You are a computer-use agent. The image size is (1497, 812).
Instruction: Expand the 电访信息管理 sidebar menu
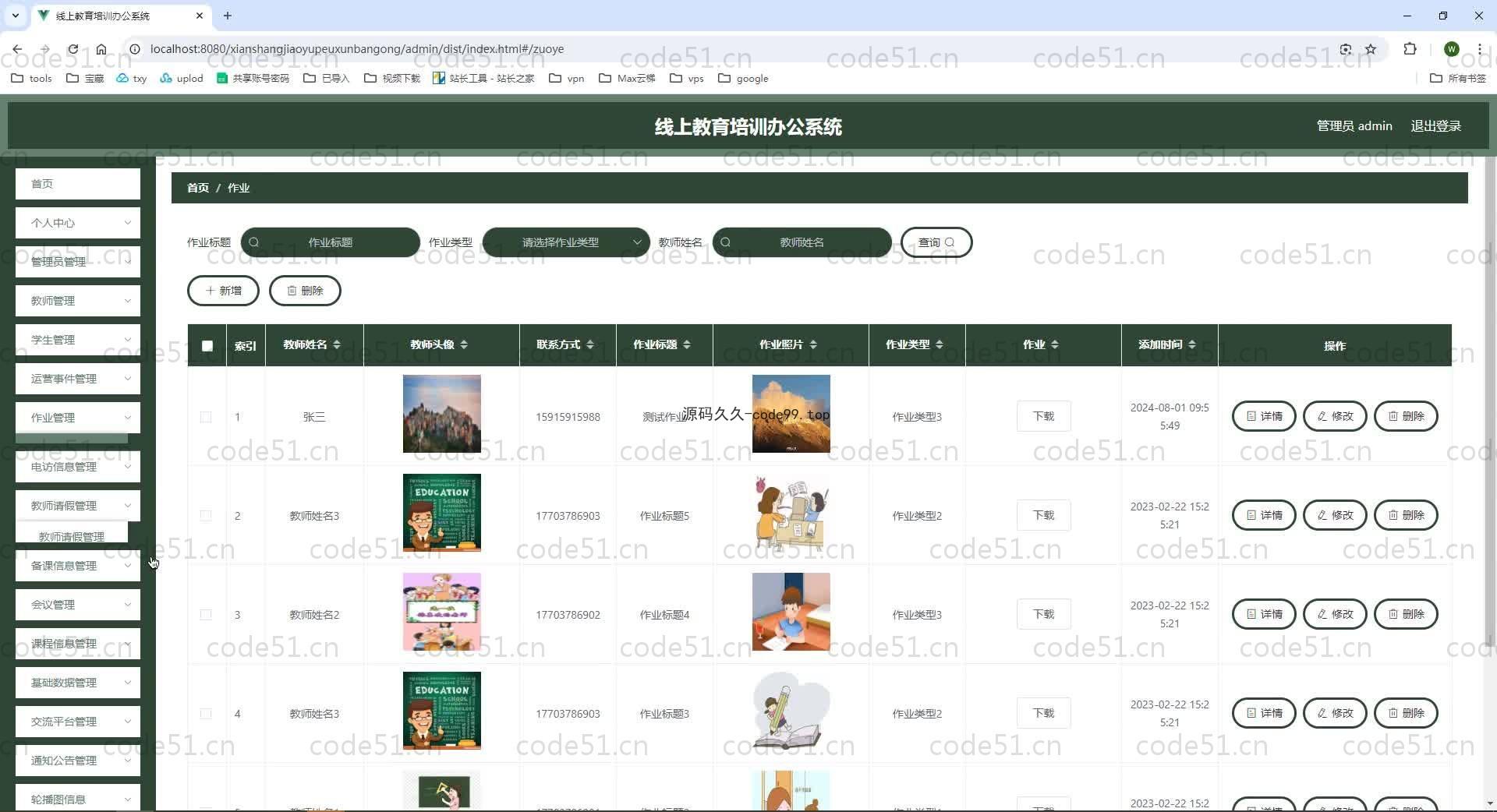[78, 467]
